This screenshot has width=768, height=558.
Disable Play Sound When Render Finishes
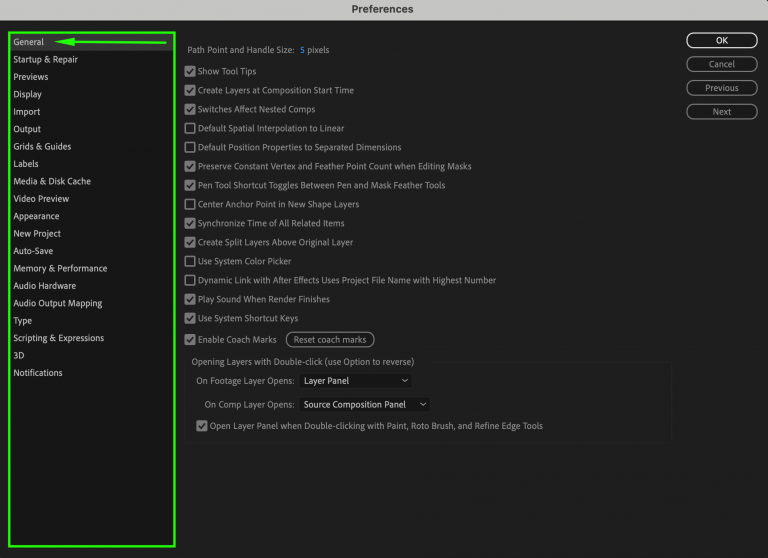(x=191, y=300)
